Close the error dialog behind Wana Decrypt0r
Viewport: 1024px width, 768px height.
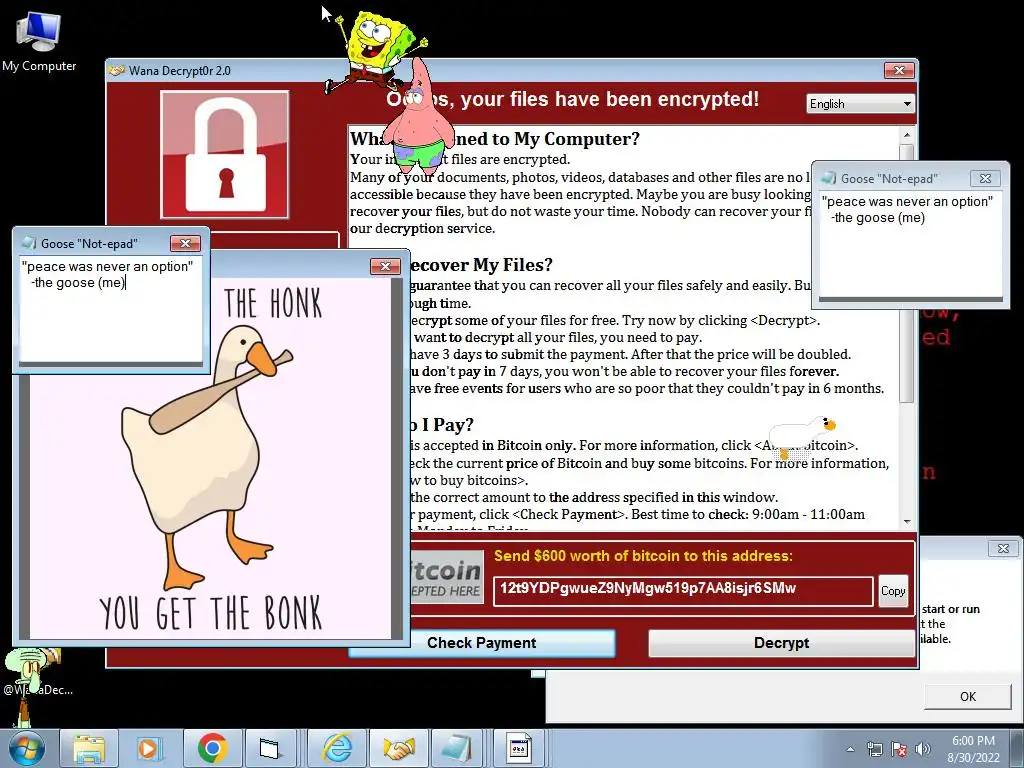pyautogui.click(x=1003, y=548)
